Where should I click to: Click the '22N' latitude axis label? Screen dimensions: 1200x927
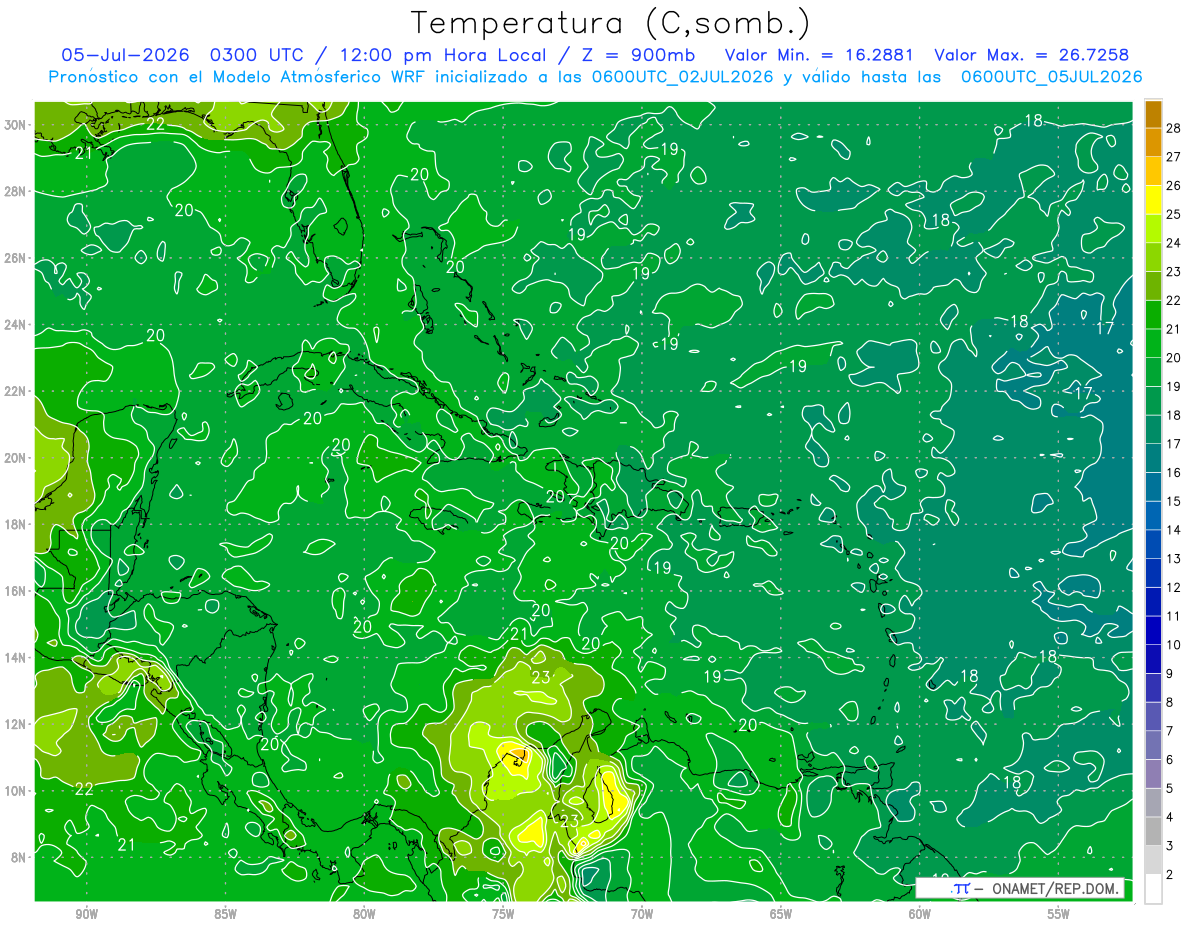click(16, 391)
